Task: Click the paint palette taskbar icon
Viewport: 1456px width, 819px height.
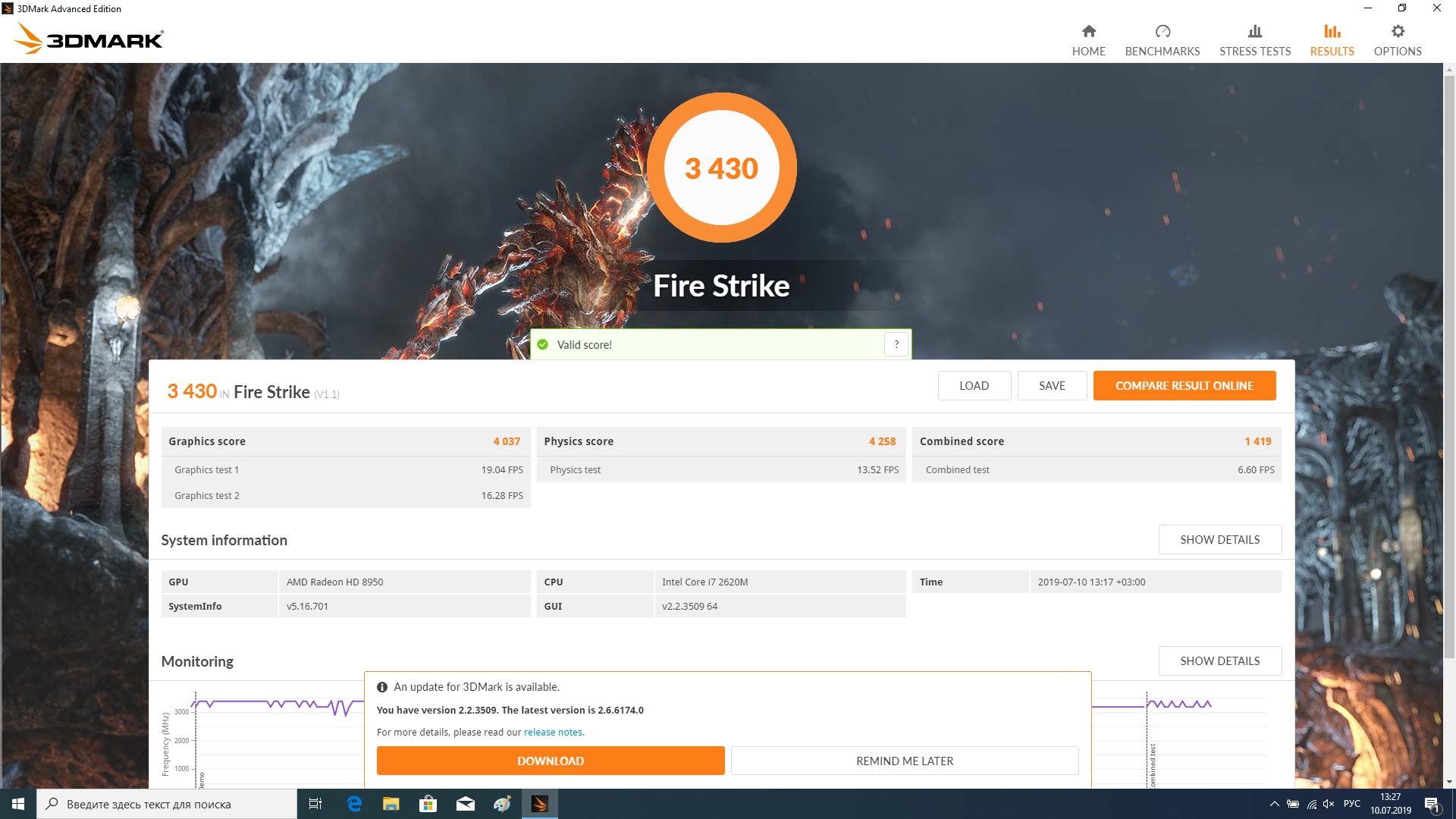Action: [502, 804]
